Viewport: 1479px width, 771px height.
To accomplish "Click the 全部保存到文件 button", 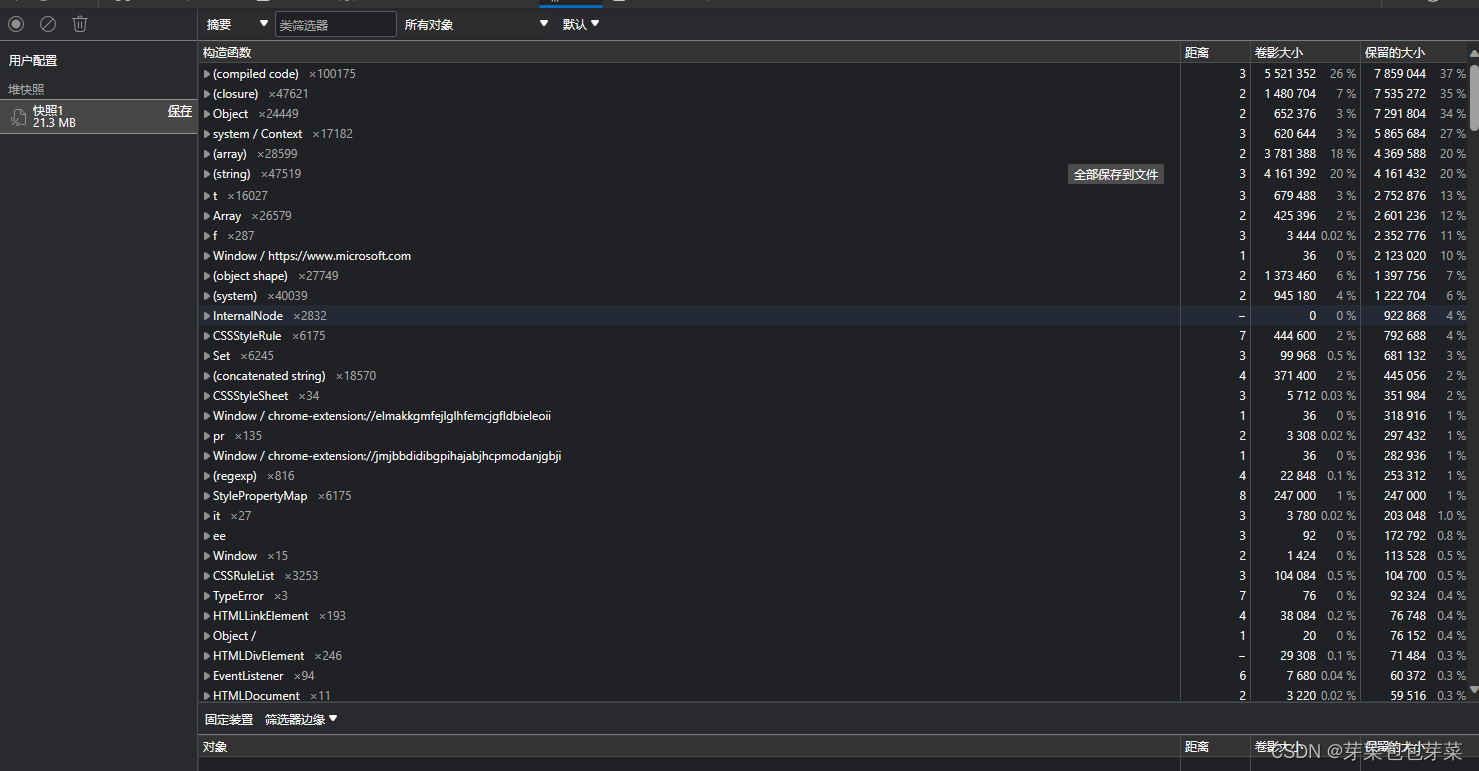I will point(1116,174).
